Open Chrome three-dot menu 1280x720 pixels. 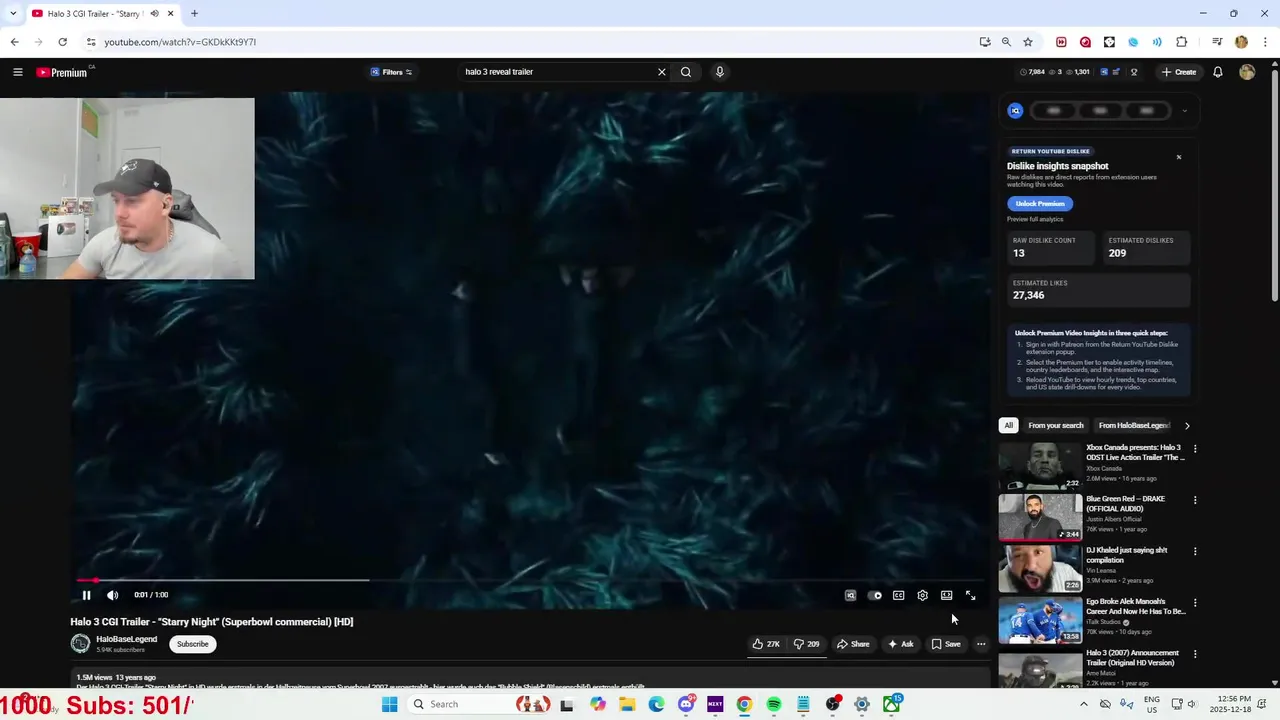point(1265,42)
